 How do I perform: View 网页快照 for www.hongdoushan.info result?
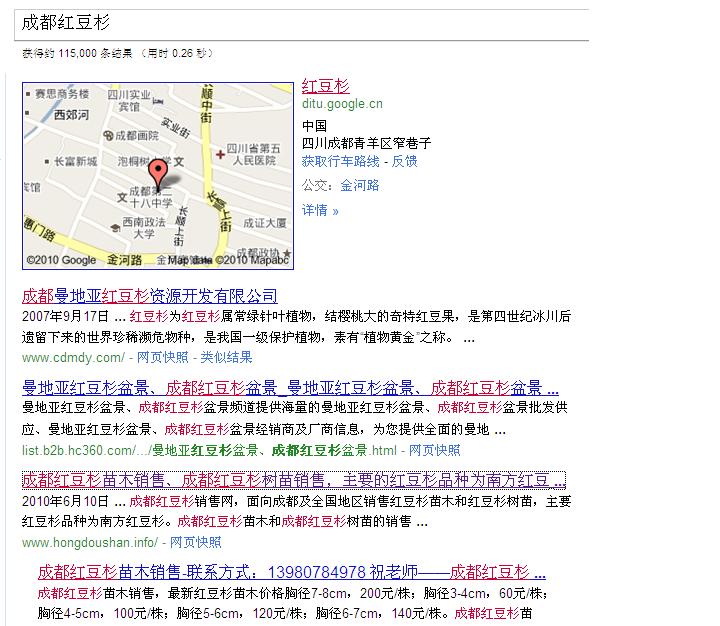(195, 542)
